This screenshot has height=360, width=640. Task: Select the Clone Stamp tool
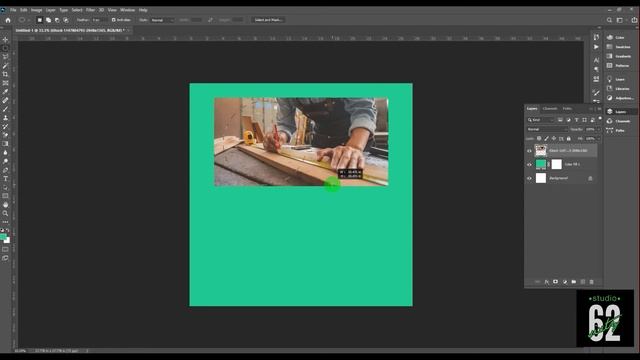pyautogui.click(x=5, y=118)
